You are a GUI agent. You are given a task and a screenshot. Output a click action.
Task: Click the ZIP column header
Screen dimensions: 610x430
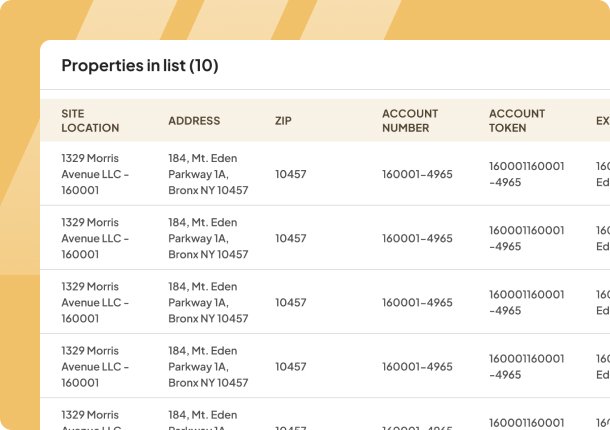tap(283, 121)
